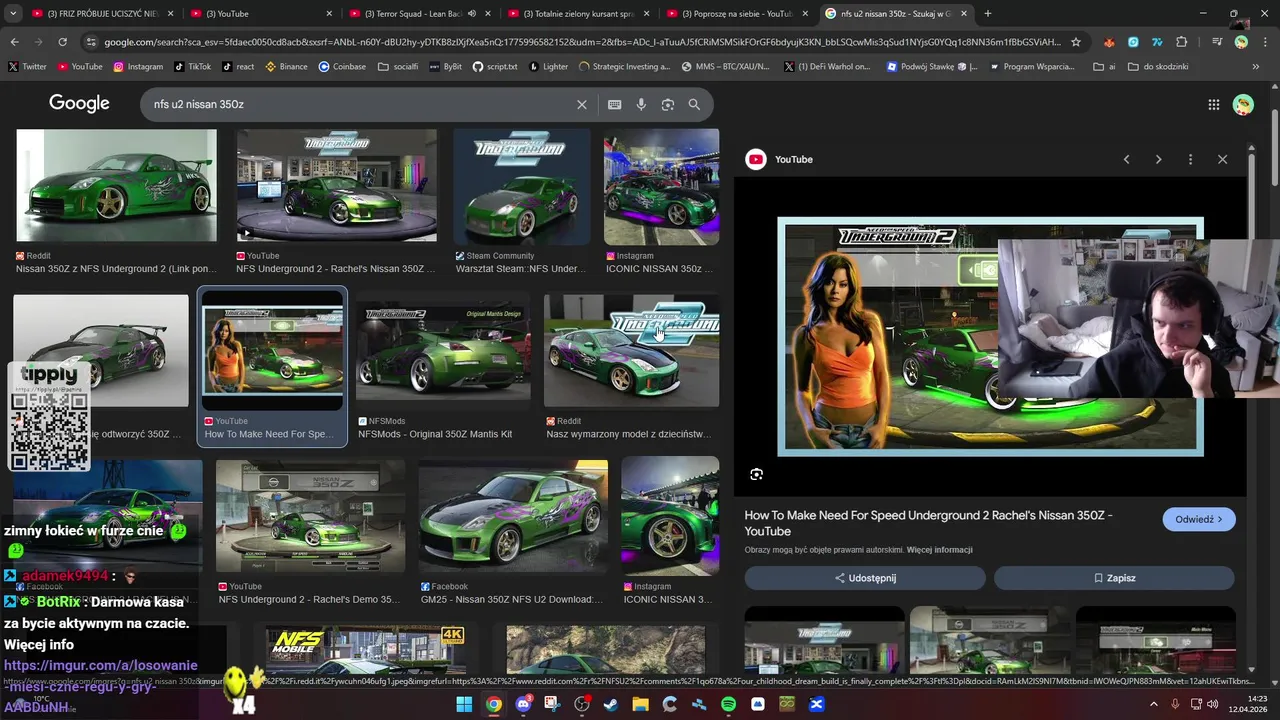The width and height of the screenshot is (1280, 720).
Task: Expand the socialfi bookmark folder
Action: click(398, 67)
